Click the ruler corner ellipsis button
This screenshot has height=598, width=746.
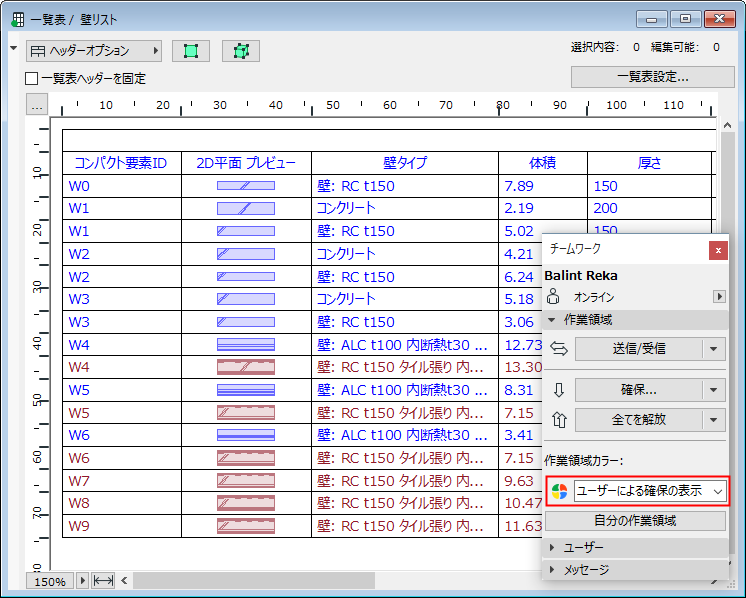click(37, 105)
